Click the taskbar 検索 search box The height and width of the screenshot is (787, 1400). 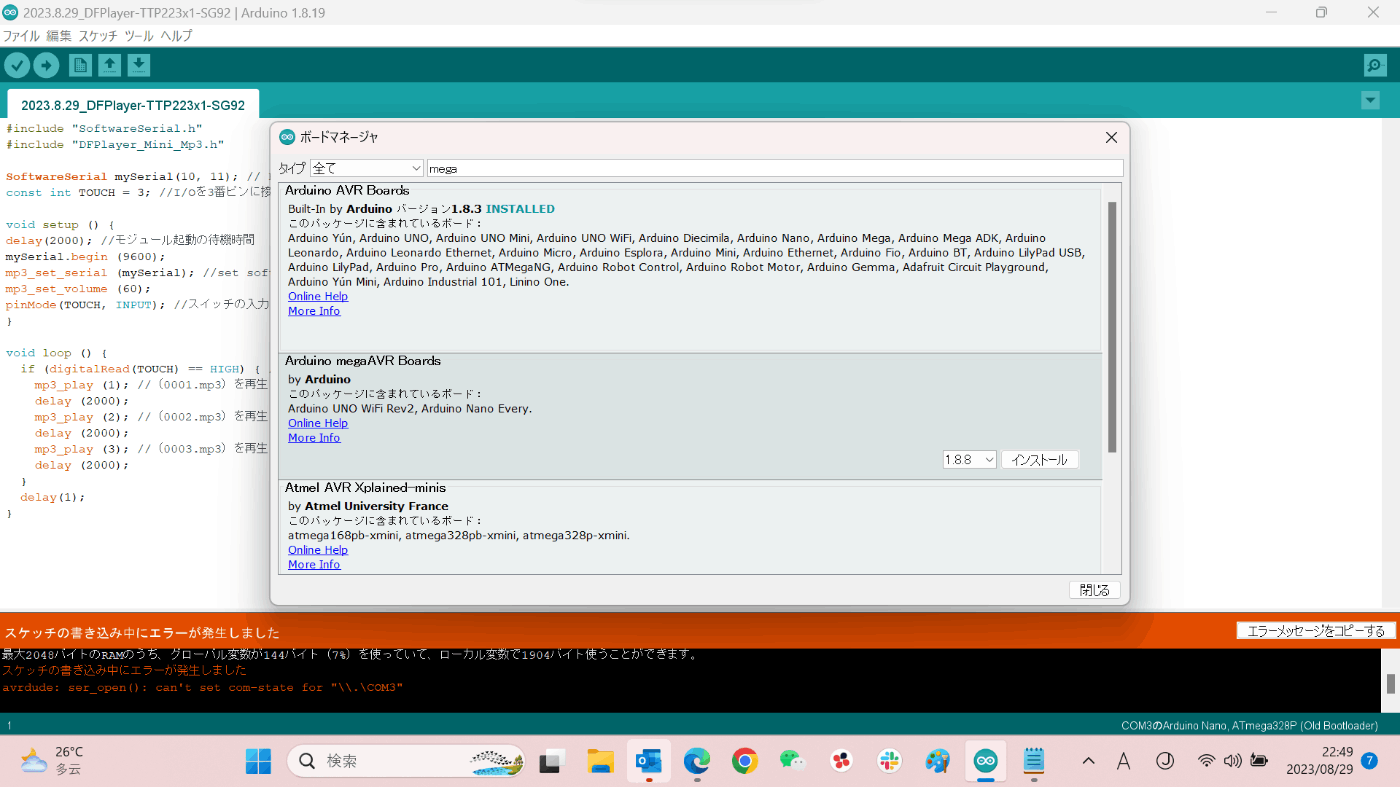406,761
